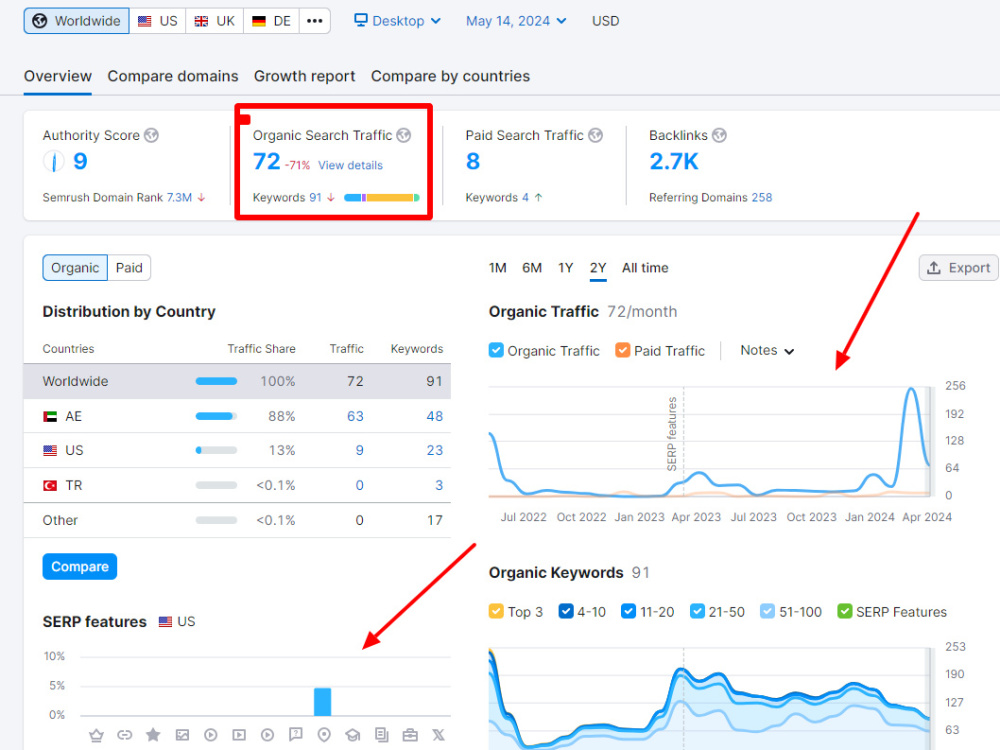Viewport: 1000px width, 750px height.
Task: Click the keyword position distribution color bar
Action: (381, 198)
